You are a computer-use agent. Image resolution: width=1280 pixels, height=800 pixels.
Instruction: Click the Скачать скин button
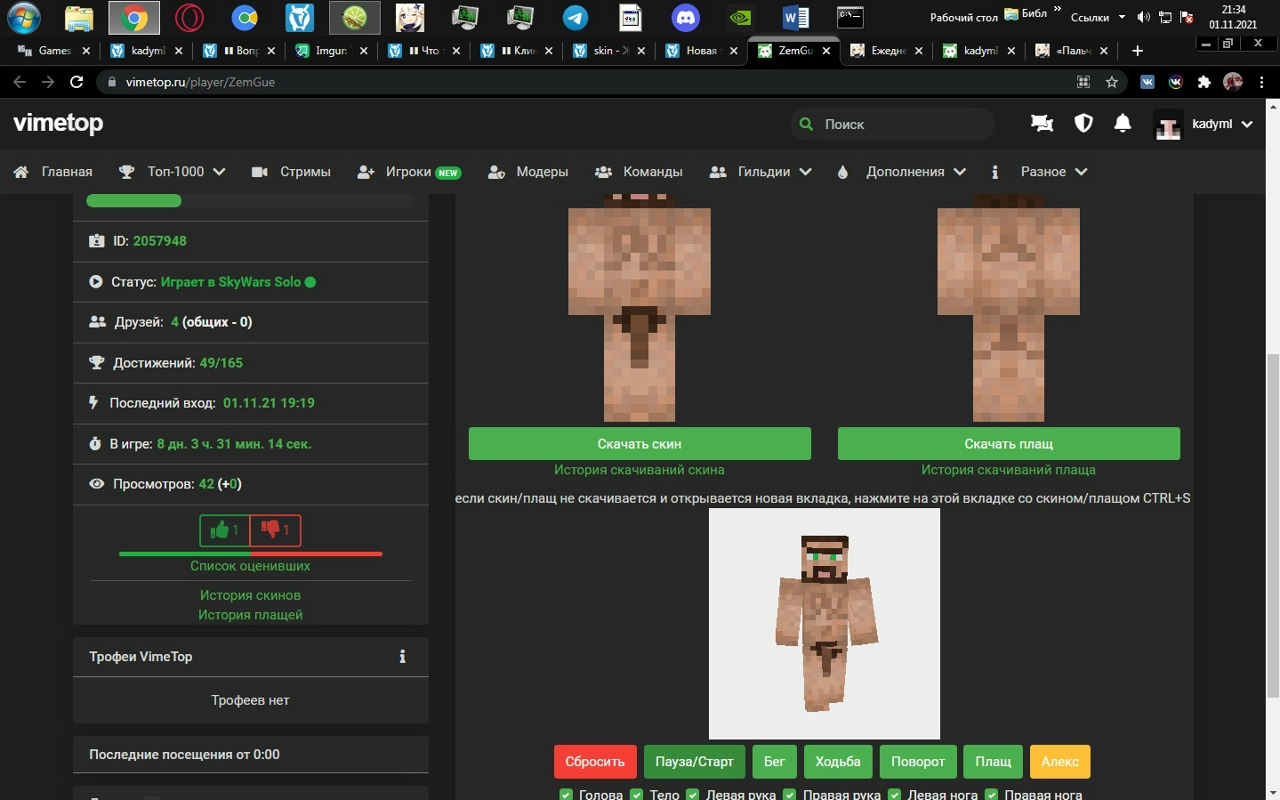coord(639,444)
